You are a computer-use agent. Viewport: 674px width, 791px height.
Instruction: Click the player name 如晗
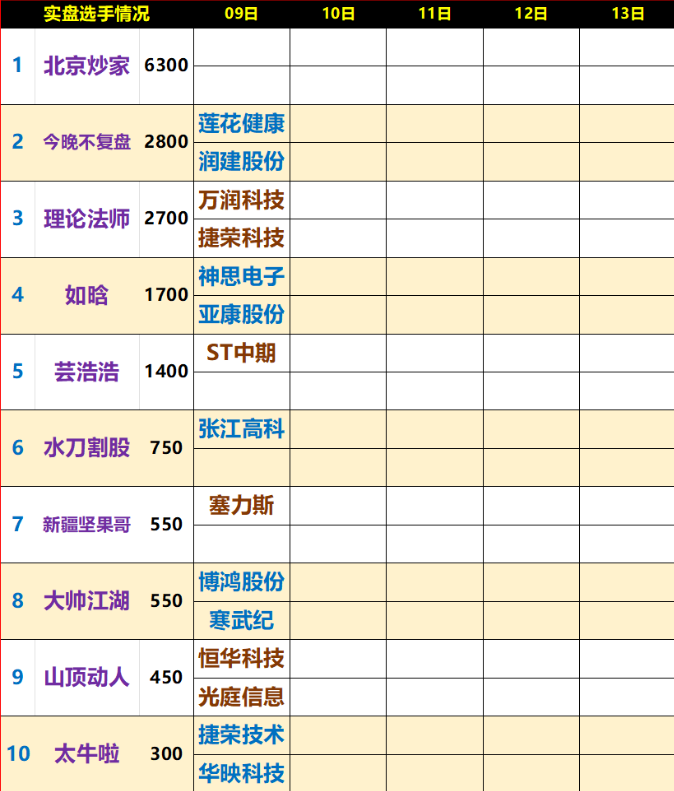click(87, 295)
